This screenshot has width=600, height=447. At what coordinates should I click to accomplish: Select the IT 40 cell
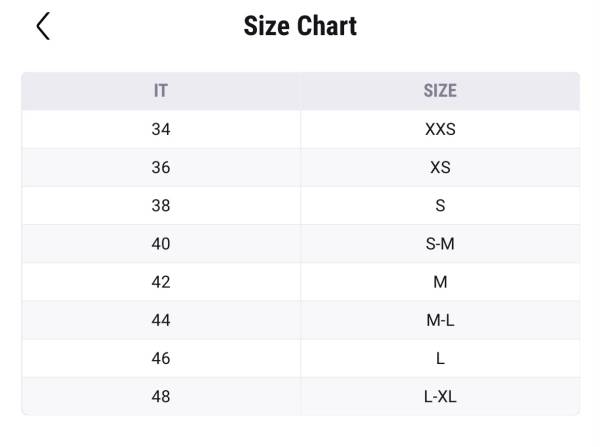click(x=161, y=244)
